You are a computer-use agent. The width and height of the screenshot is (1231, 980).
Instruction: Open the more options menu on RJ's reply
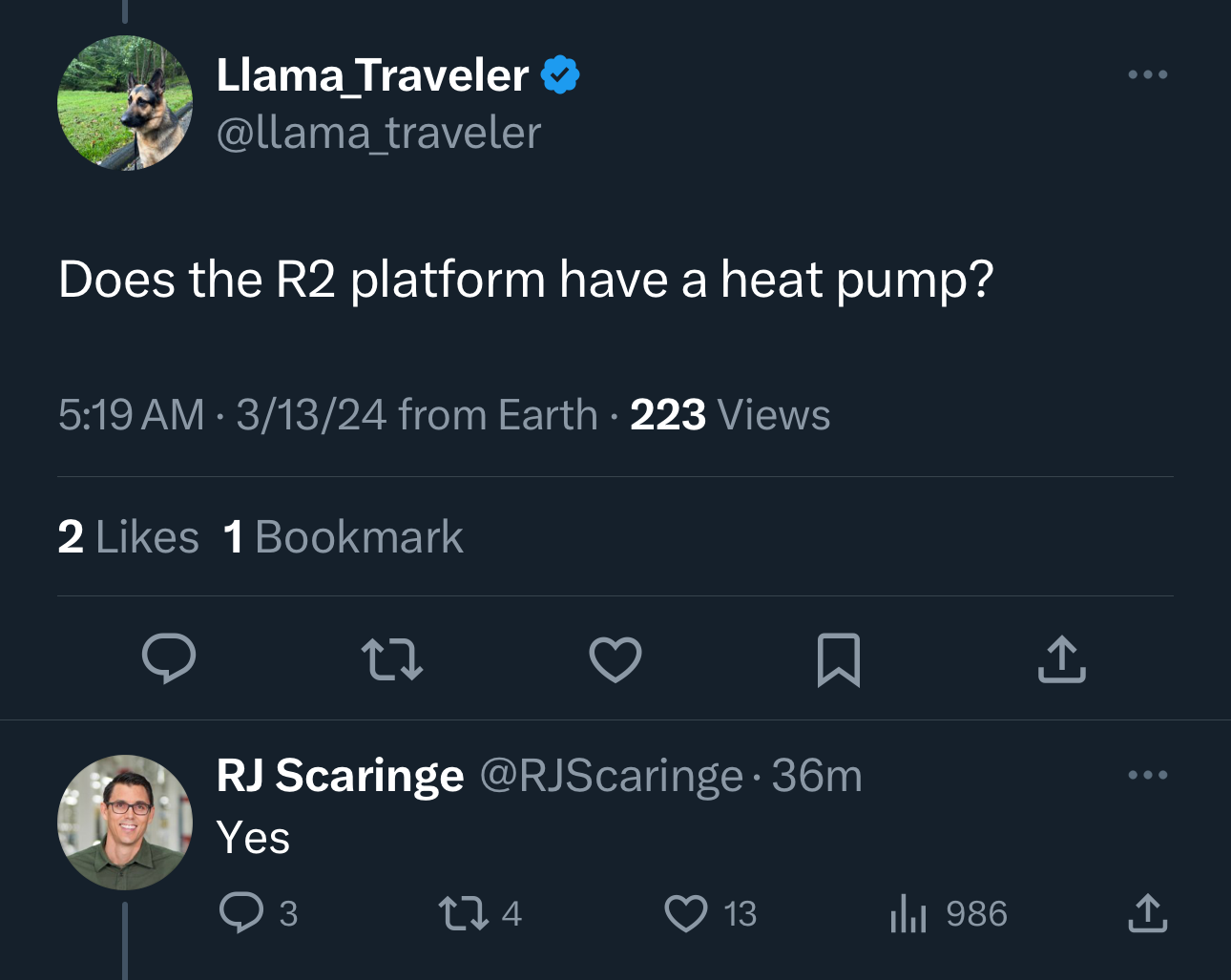click(x=1147, y=775)
